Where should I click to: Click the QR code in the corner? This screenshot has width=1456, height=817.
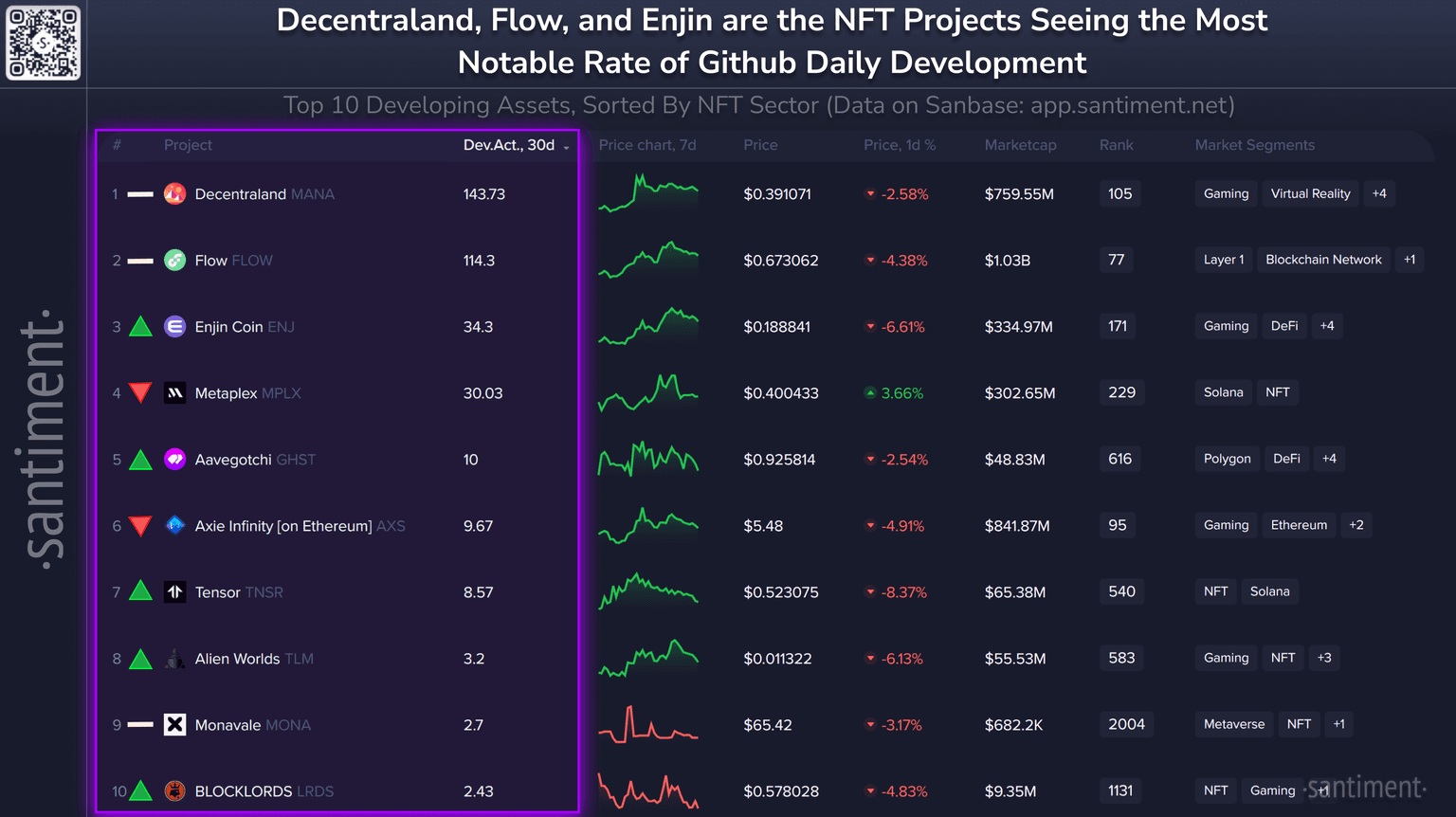tap(44, 44)
